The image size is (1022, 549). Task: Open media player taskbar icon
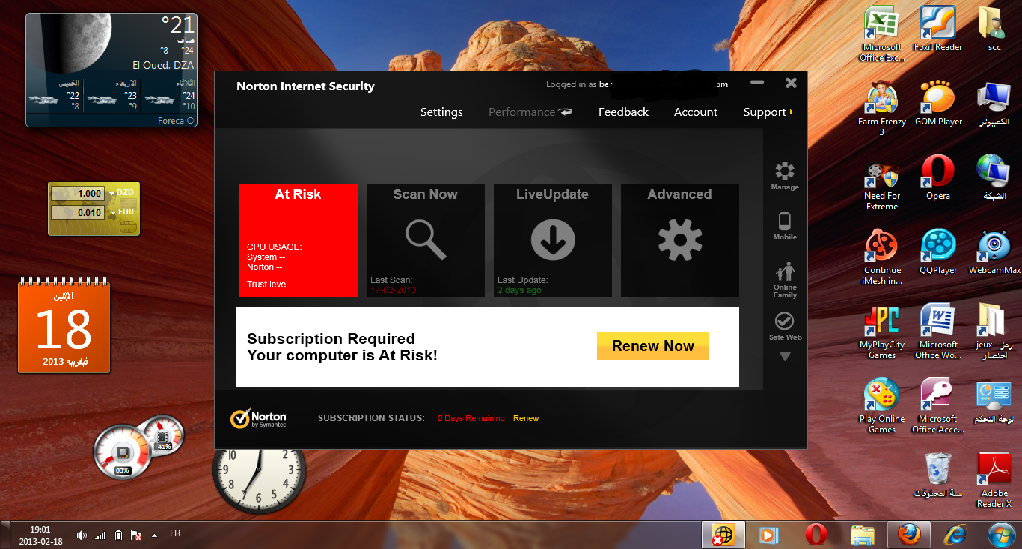coord(769,535)
